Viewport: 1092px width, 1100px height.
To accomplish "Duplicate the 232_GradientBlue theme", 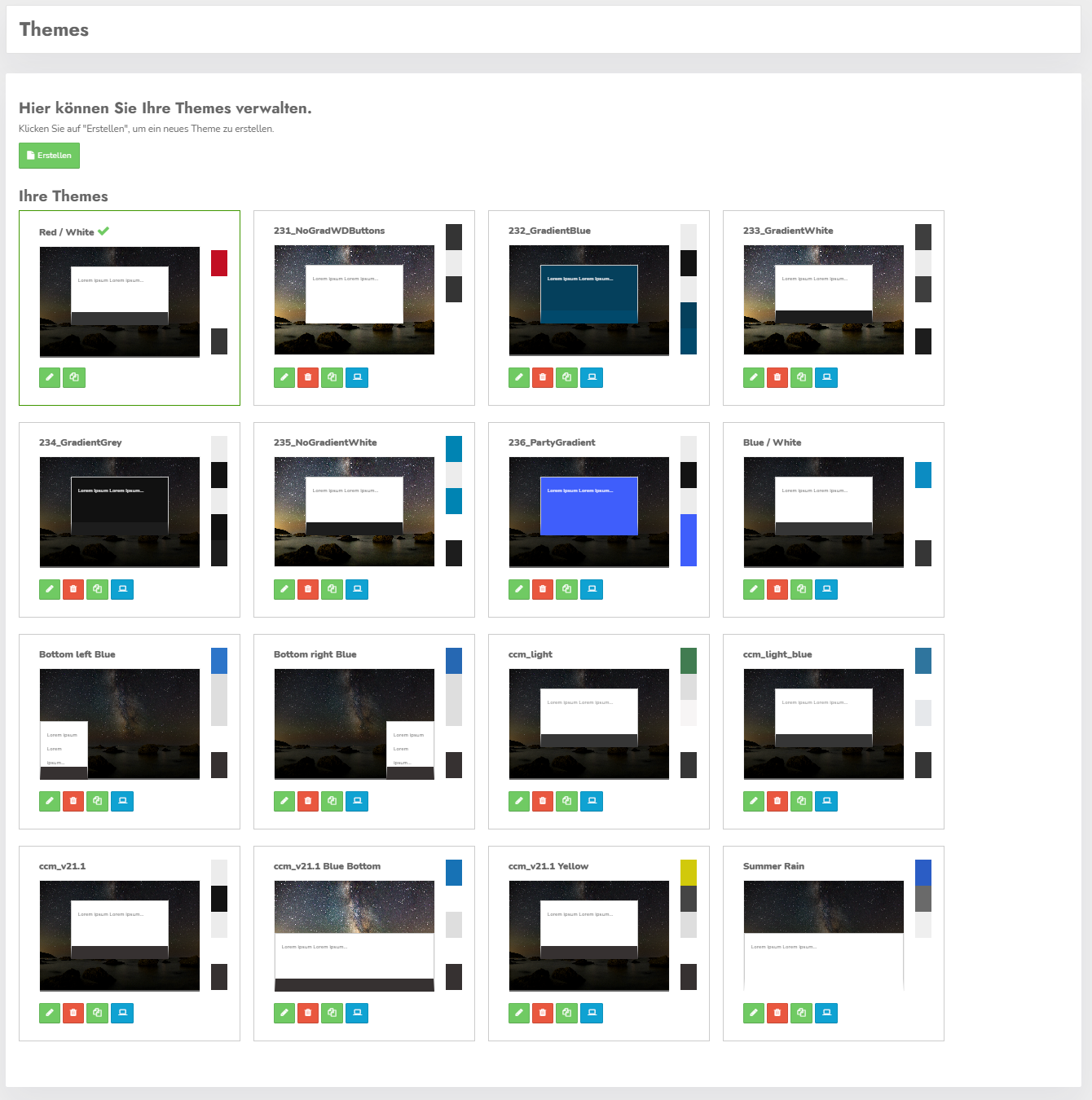I will pos(567,377).
